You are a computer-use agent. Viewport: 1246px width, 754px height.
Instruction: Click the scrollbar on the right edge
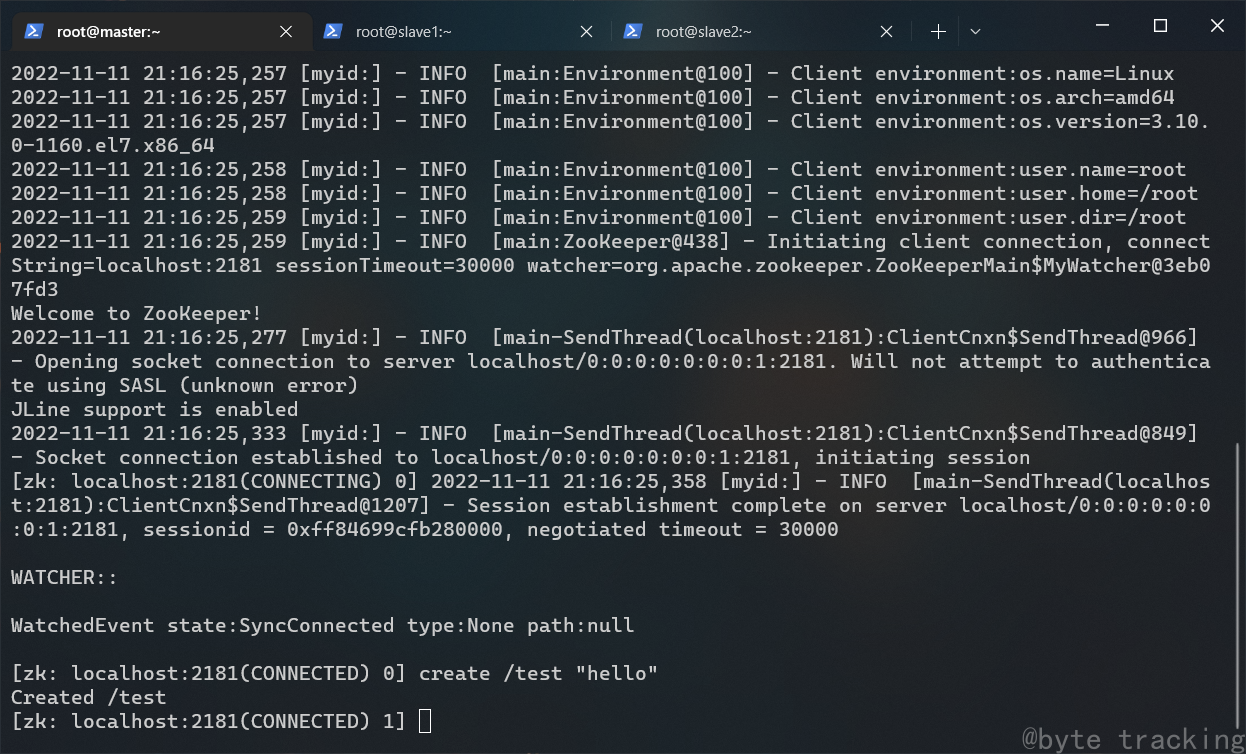tap(1237, 520)
